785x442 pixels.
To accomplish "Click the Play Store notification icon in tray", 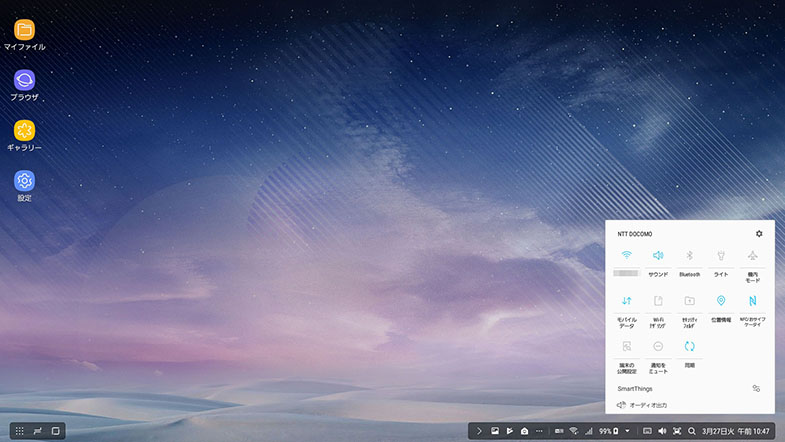I will [510, 431].
